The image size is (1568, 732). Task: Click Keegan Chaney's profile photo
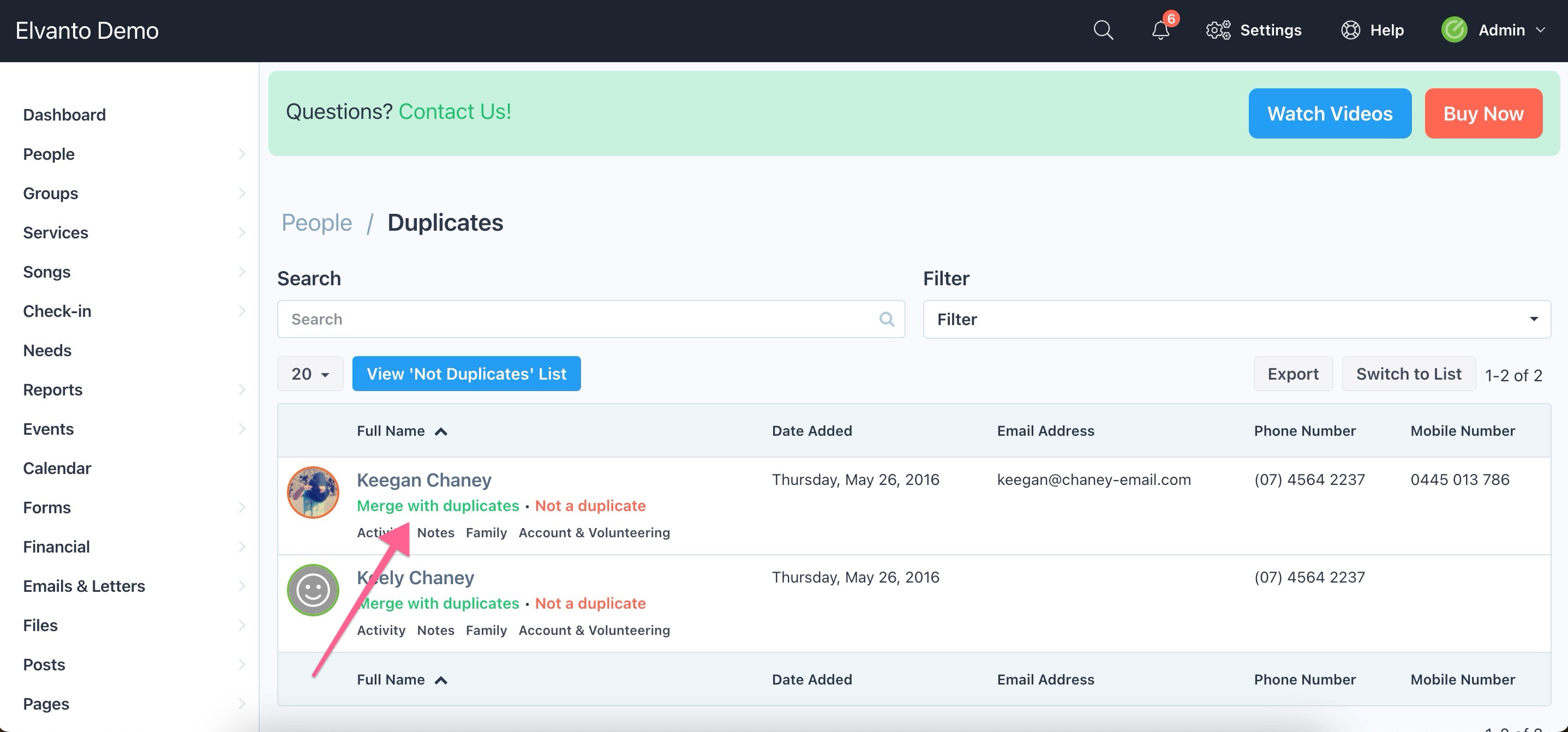313,492
